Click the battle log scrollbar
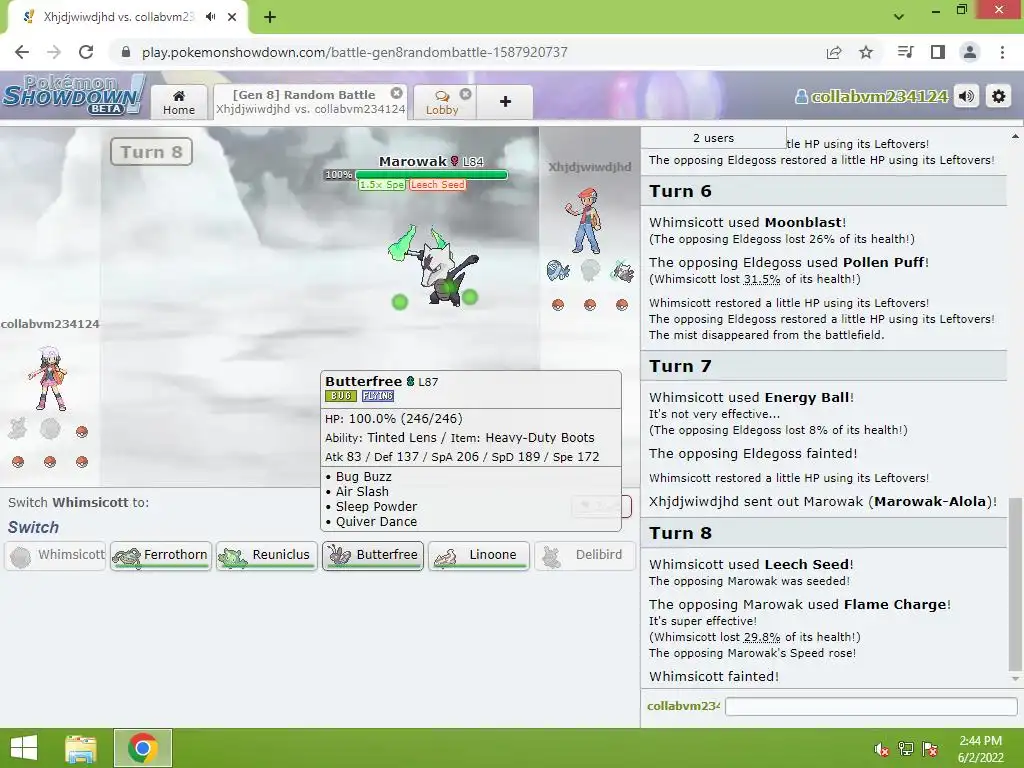Screen dimensions: 1024x768 (1014, 584)
